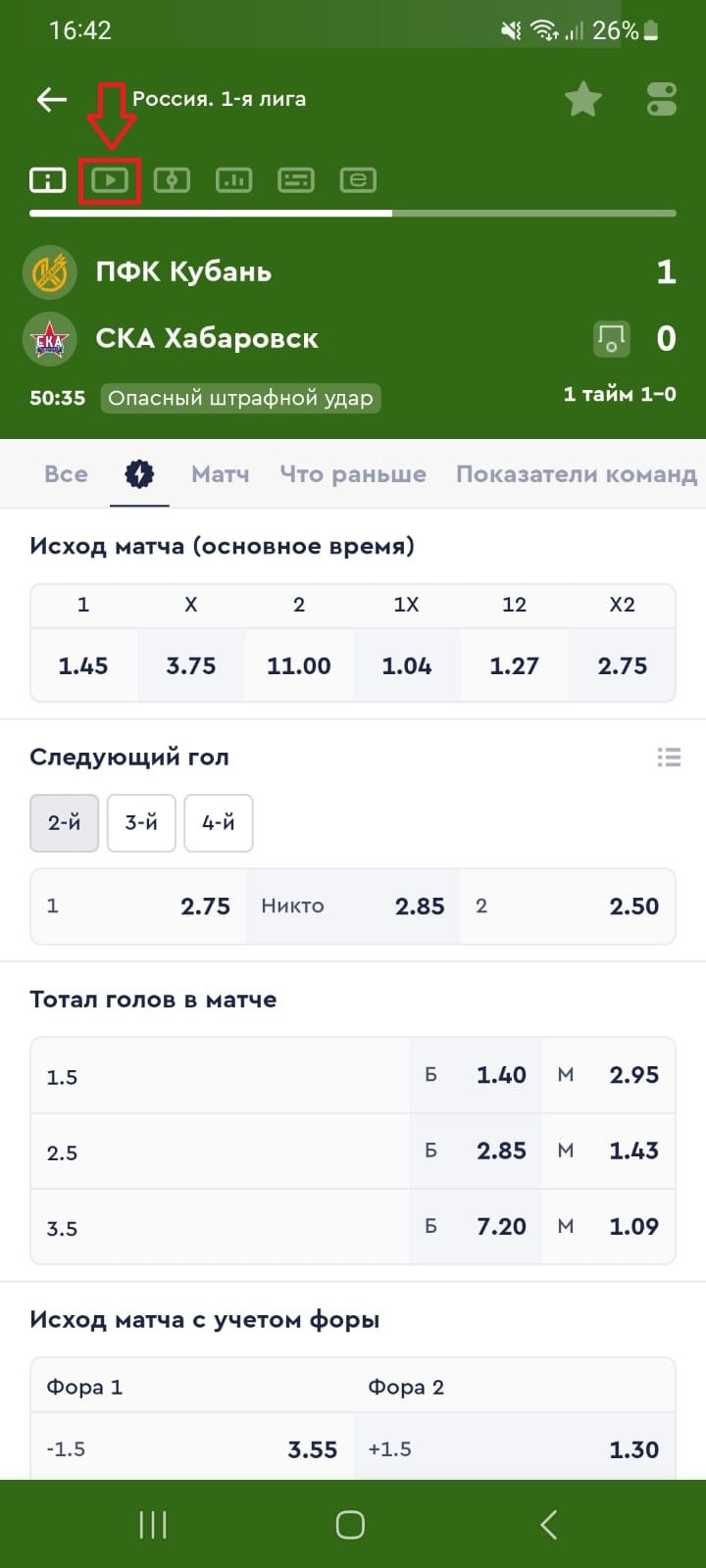Toggle the switches icon in header
Viewport: 706px width, 1568px height.
pos(662,99)
